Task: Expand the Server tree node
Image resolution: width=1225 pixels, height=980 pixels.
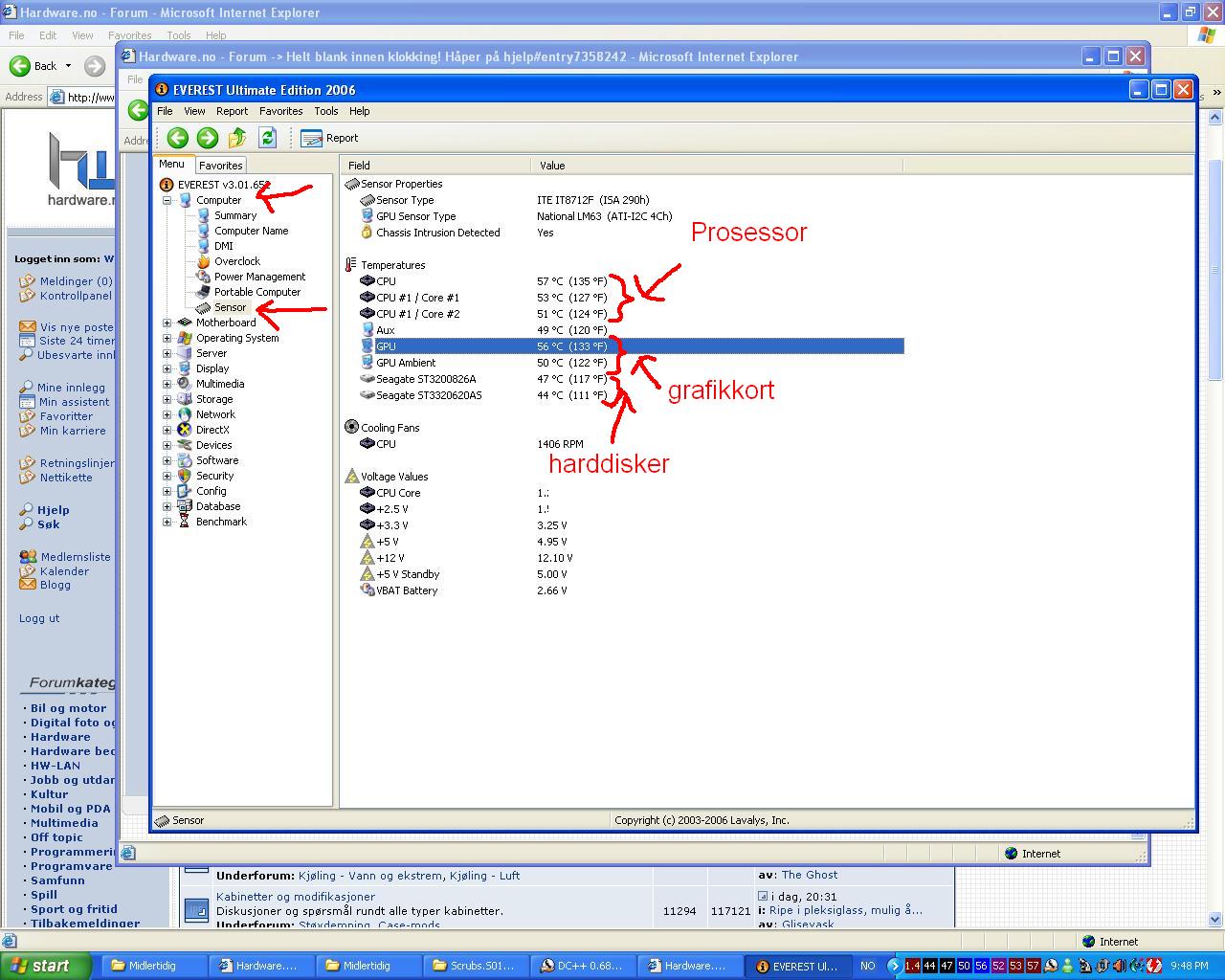Action: coord(167,353)
